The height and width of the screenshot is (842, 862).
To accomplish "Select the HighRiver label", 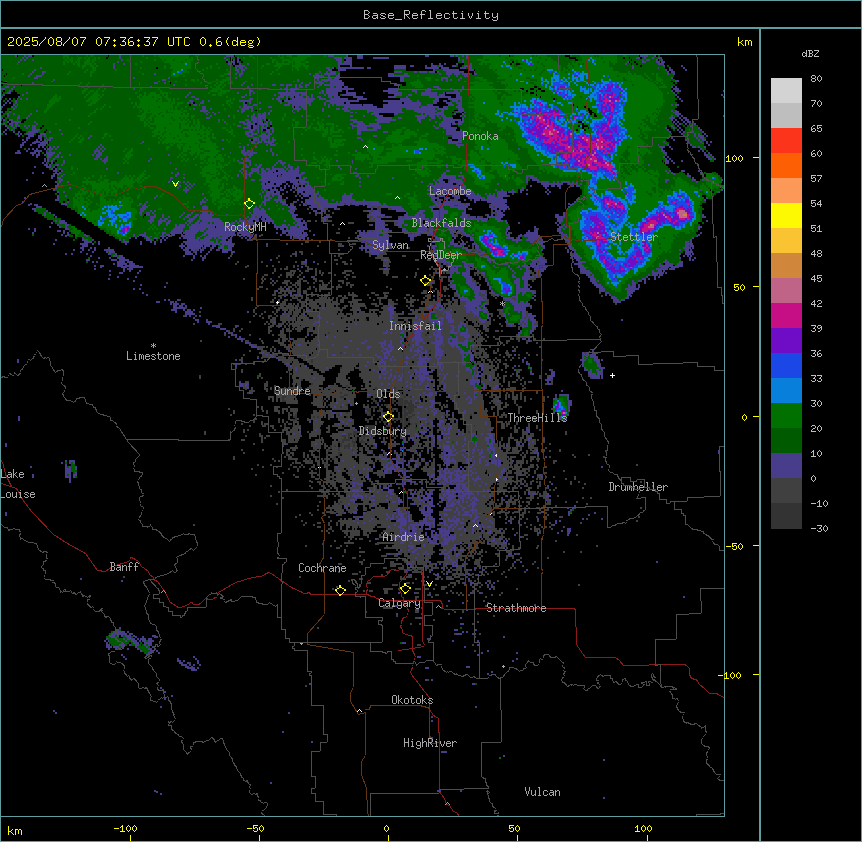I will [x=430, y=743].
